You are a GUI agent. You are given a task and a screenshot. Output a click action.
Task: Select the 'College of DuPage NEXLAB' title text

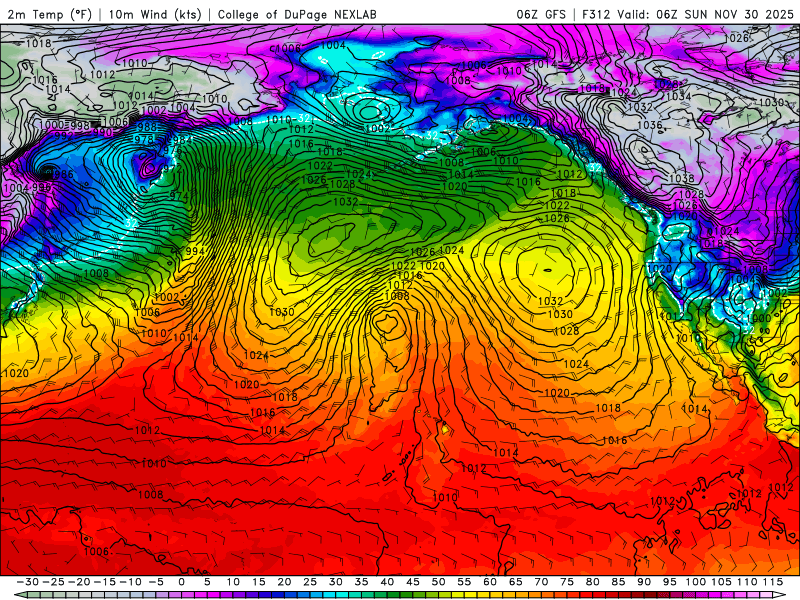pyautogui.click(x=297, y=14)
